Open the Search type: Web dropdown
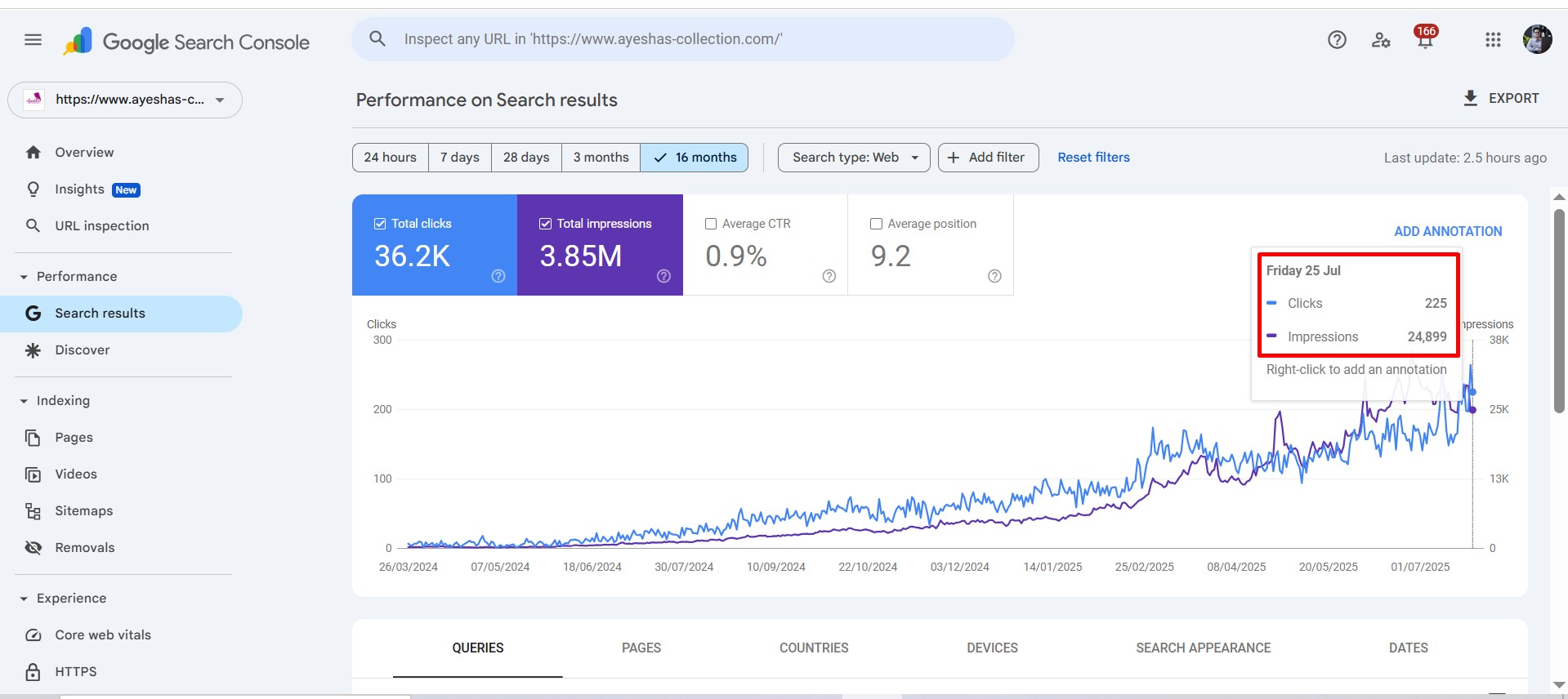 [854, 158]
